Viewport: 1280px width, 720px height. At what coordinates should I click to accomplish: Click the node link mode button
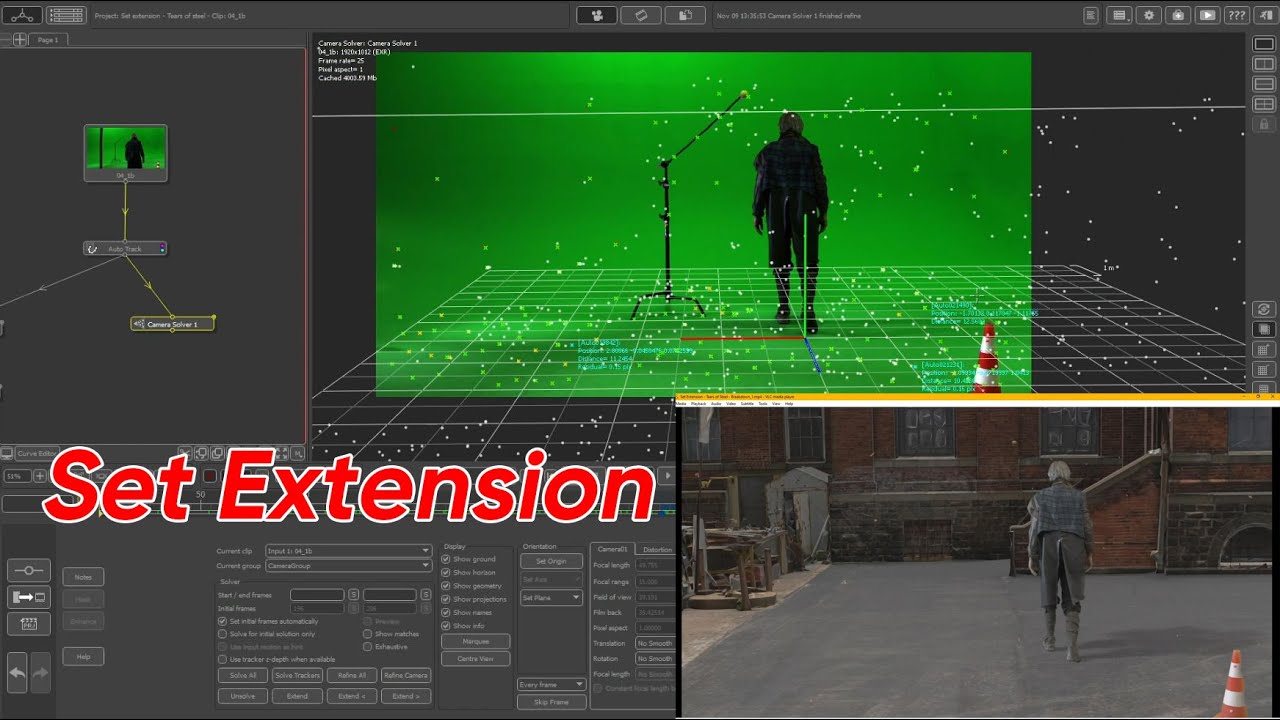29,570
